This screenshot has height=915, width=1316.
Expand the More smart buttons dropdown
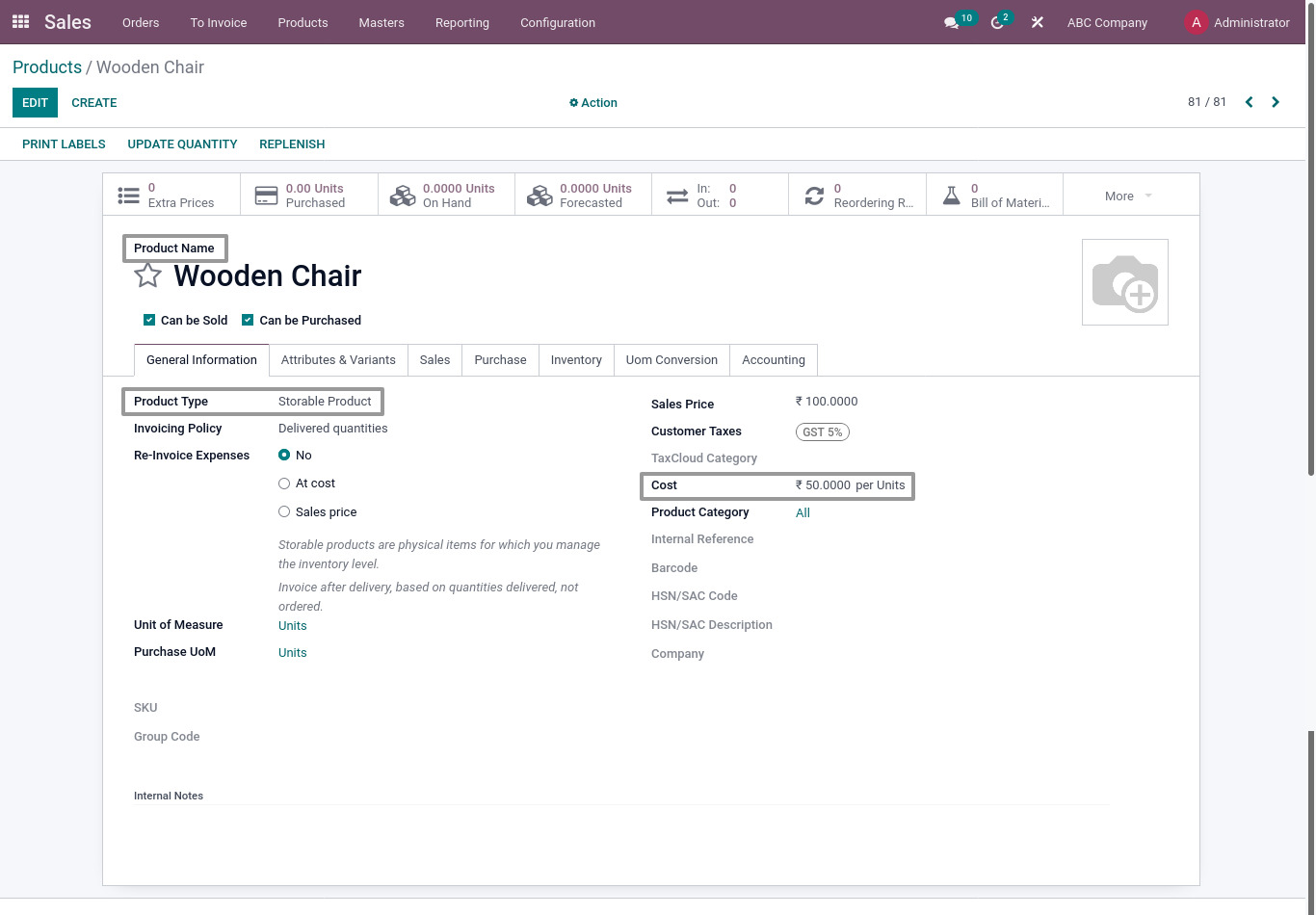pos(1125,196)
